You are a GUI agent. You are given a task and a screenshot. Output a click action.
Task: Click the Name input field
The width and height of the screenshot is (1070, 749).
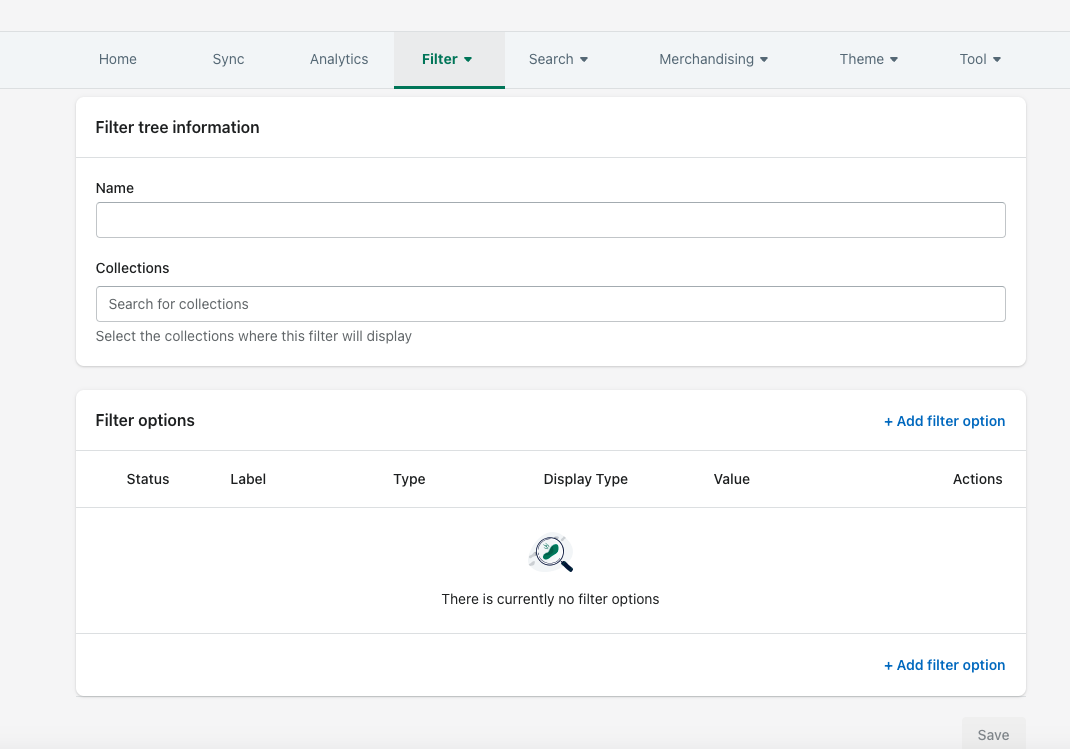click(550, 220)
